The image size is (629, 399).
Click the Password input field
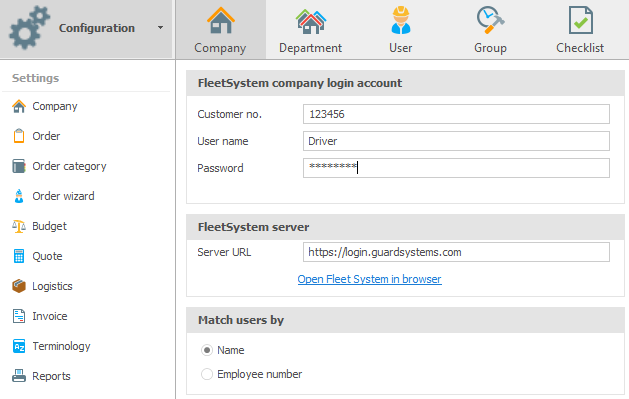click(x=456, y=168)
